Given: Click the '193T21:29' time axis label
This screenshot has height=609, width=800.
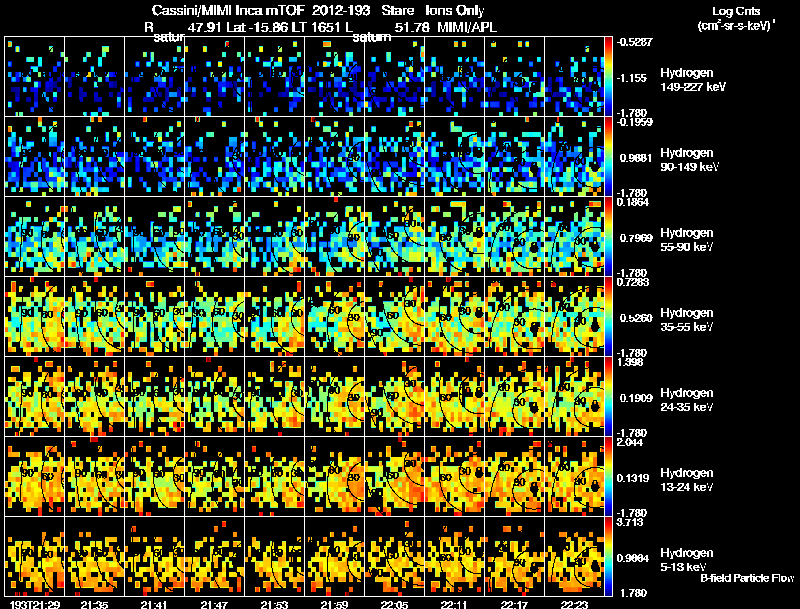Looking at the screenshot, I should (35, 604).
